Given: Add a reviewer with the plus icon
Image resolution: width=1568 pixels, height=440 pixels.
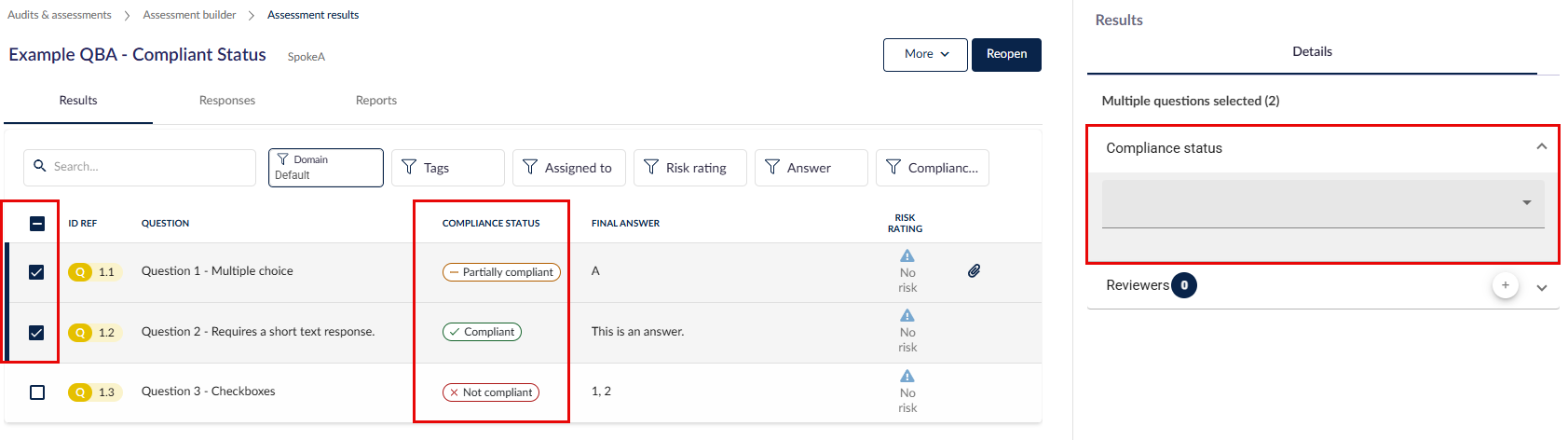Looking at the screenshot, I should 1506,285.
